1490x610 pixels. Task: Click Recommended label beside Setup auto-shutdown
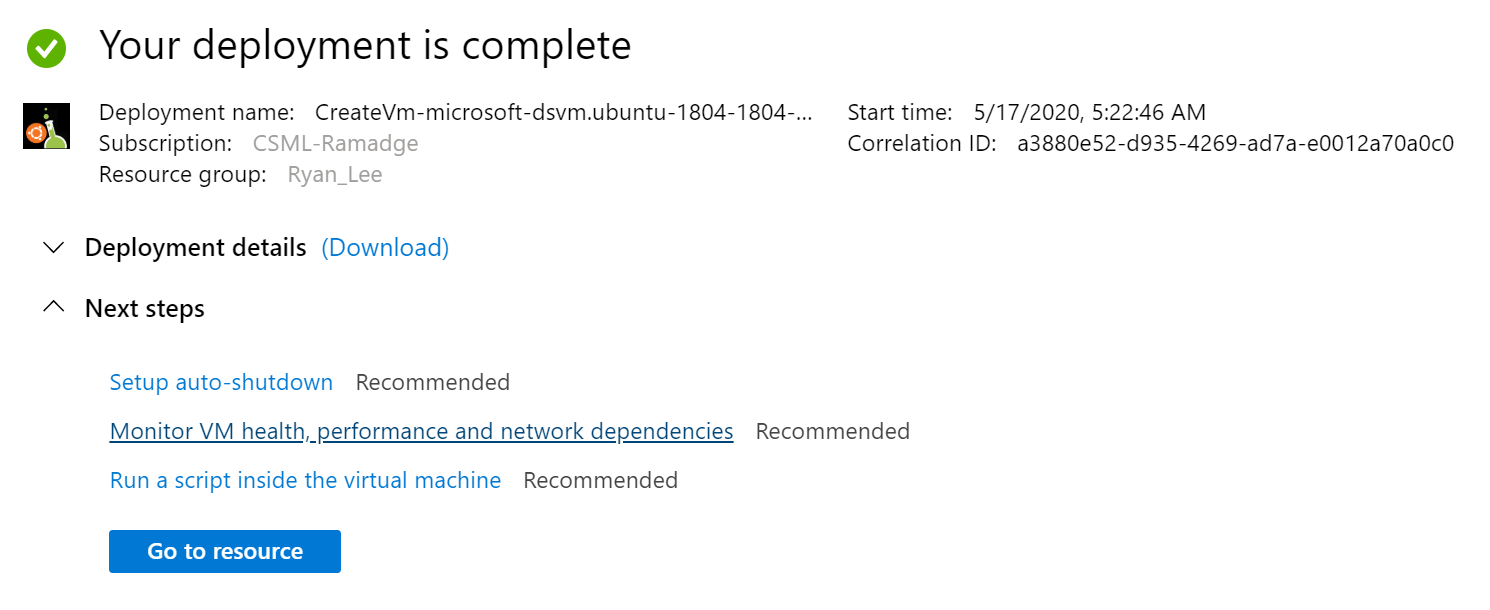click(433, 382)
